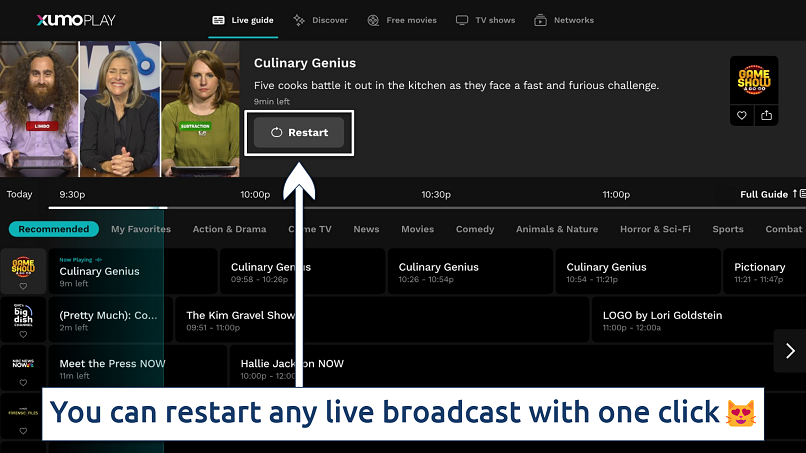The image size is (806, 453).
Task: Click the Today label in the guide
Action: coord(19,194)
